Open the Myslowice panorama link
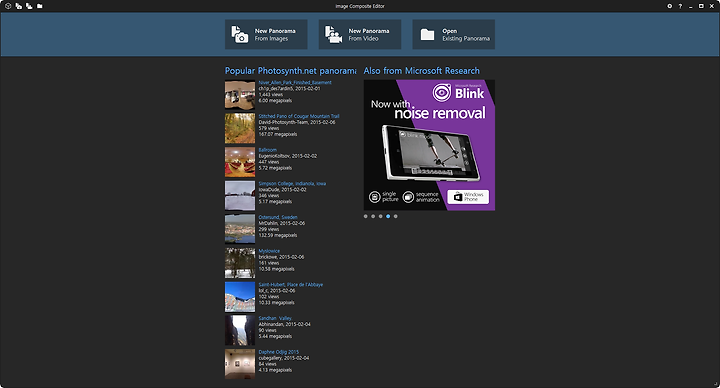720x388 pixels. click(269, 251)
